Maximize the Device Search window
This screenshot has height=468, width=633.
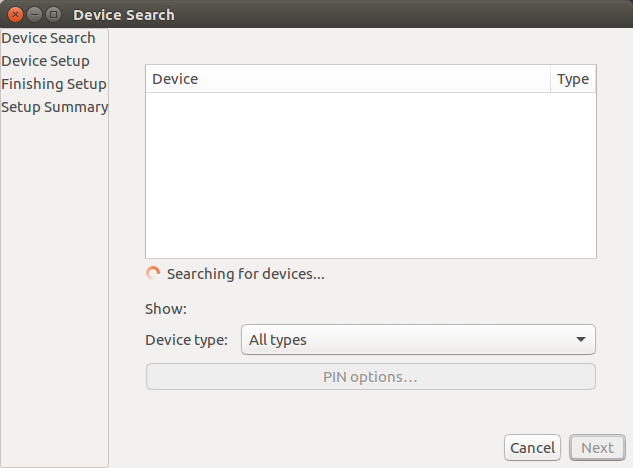[53, 15]
